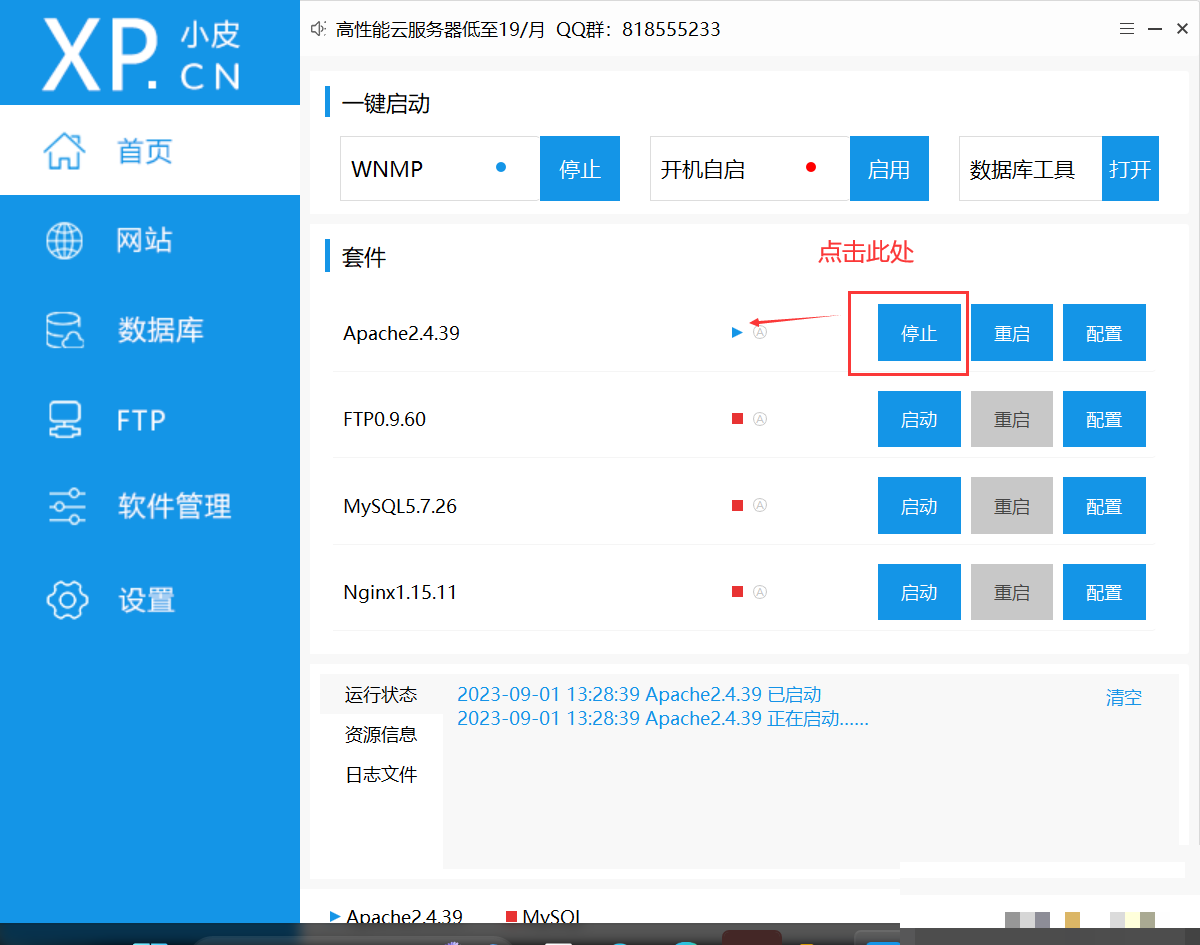Open MySQL5.7.26 配置 settings
1200x945 pixels.
(1104, 506)
